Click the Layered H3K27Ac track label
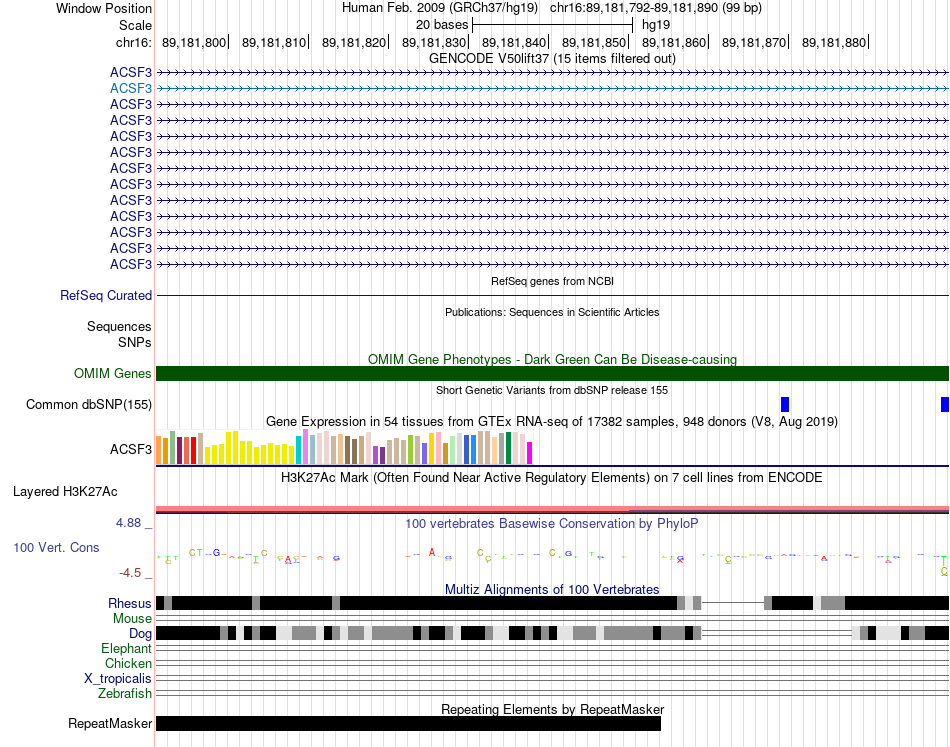 65,491
